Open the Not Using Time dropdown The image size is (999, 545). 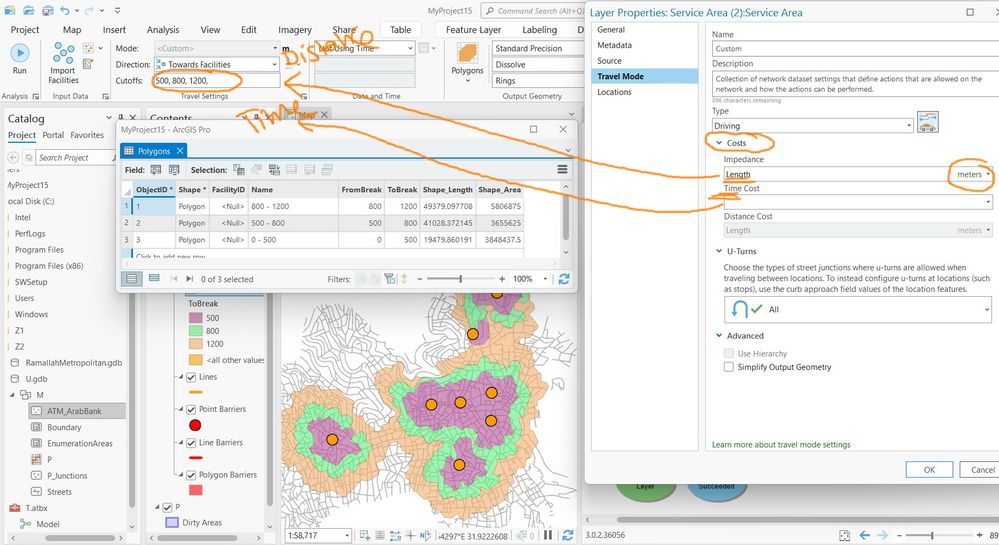tap(410, 48)
